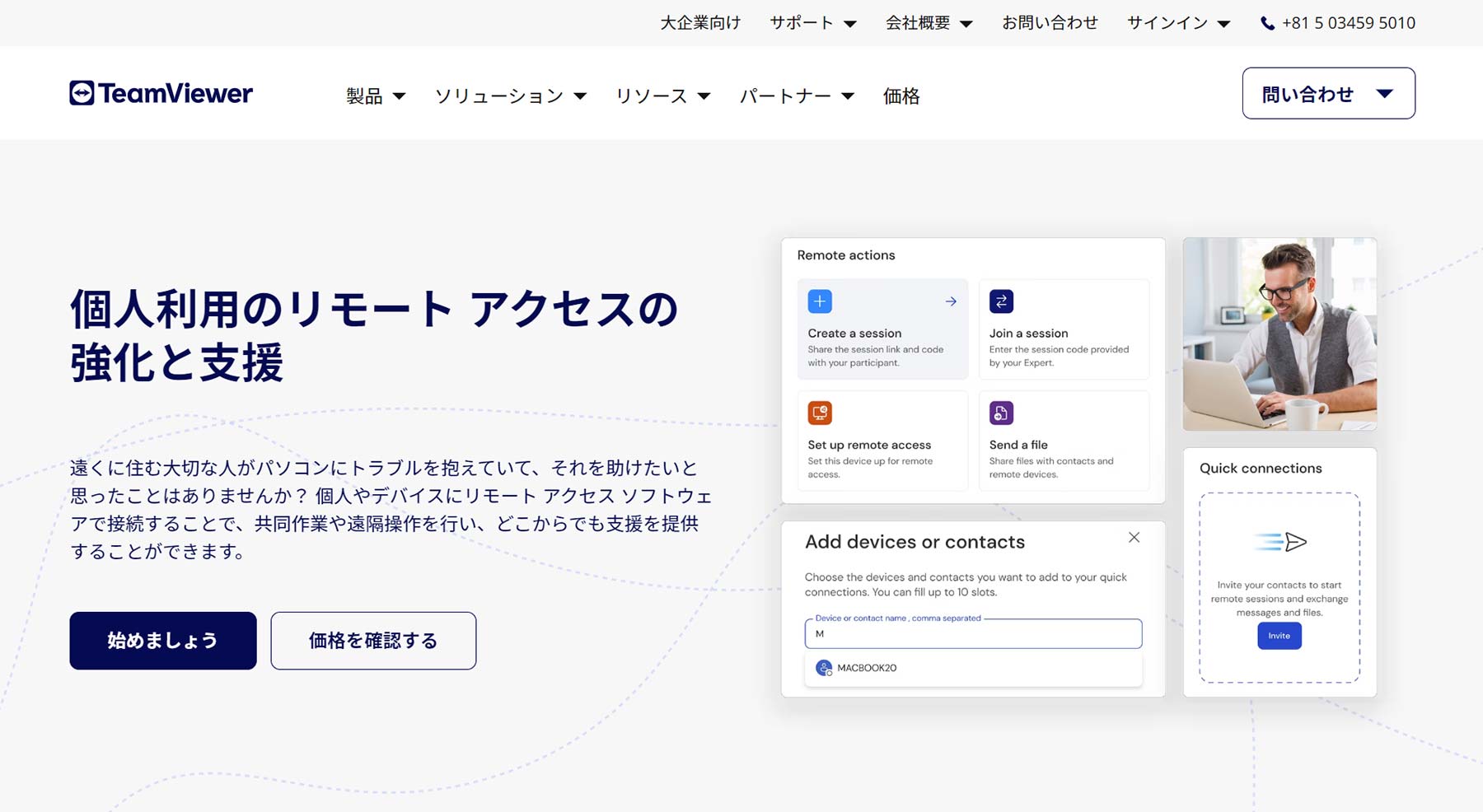Click the Device or contact name input field

[973, 633]
